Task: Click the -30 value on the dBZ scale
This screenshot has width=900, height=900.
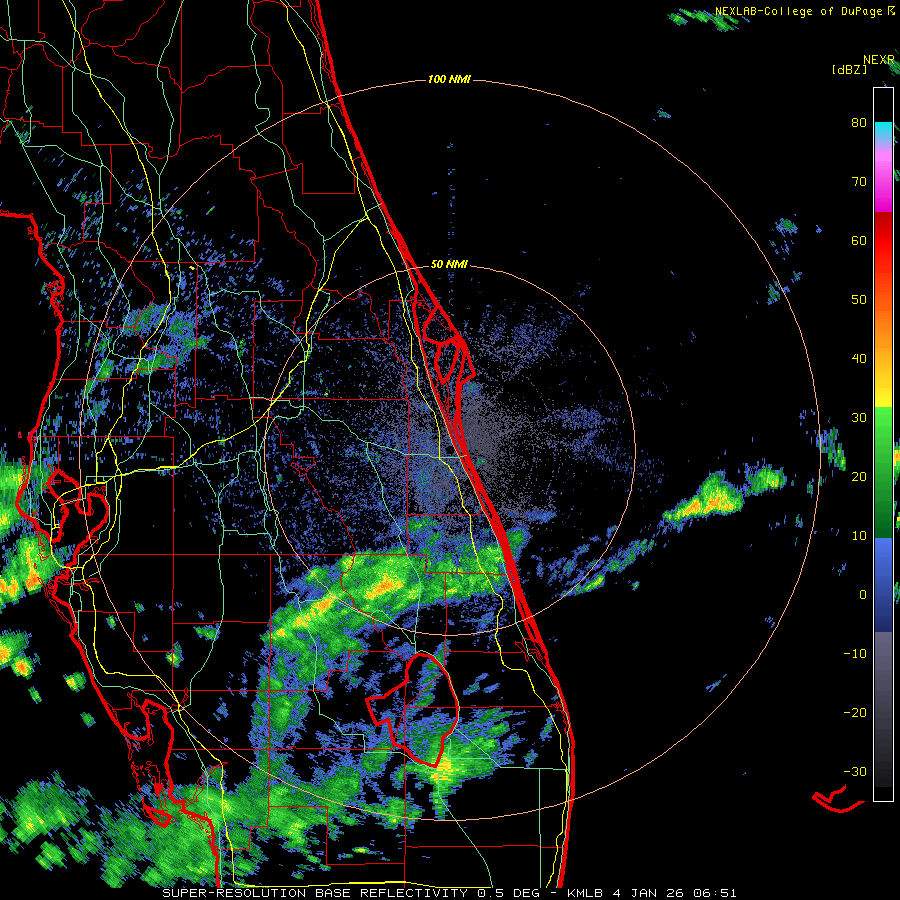Action: pyautogui.click(x=855, y=771)
